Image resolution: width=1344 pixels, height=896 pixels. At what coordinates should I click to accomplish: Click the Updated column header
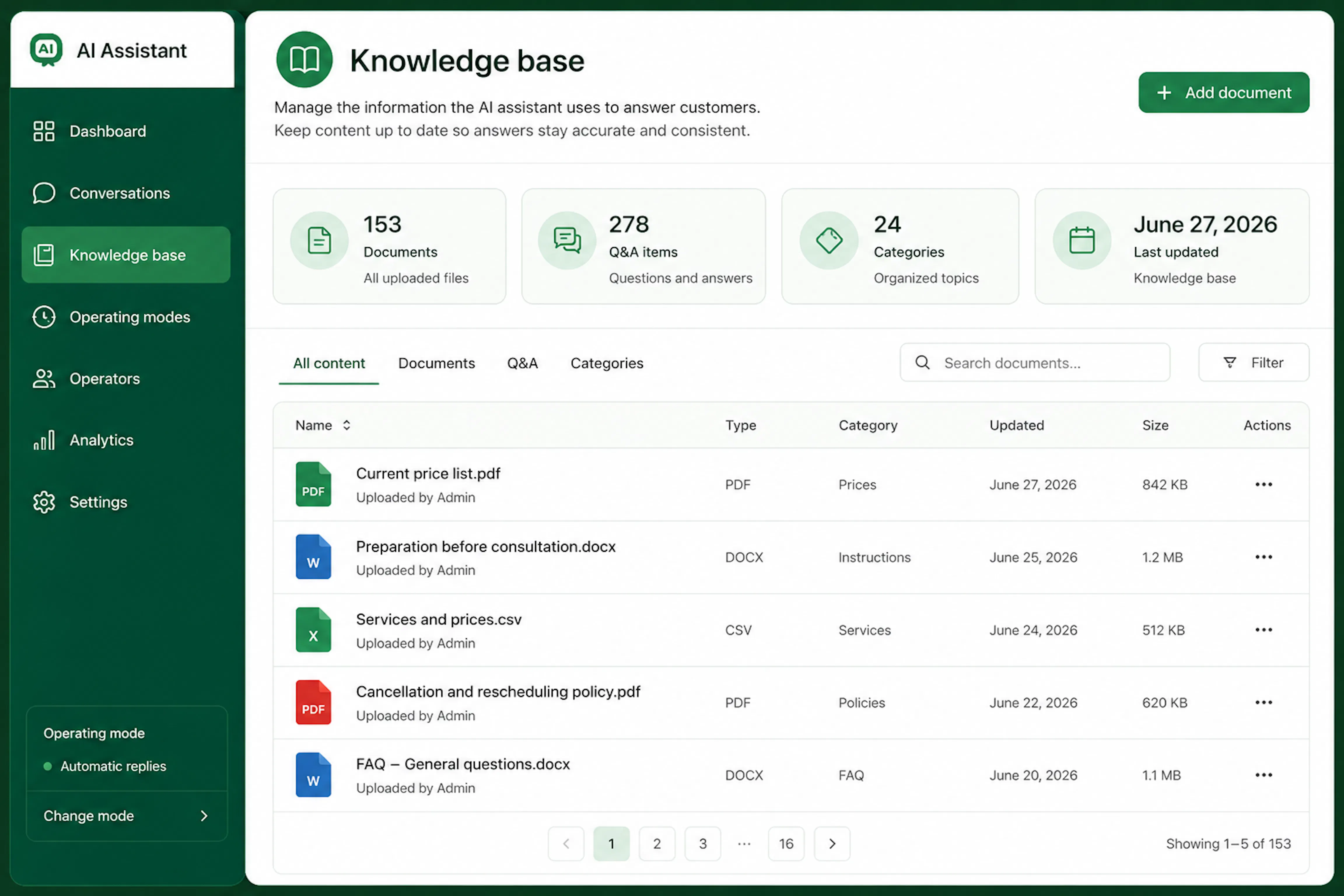pyautogui.click(x=1016, y=425)
